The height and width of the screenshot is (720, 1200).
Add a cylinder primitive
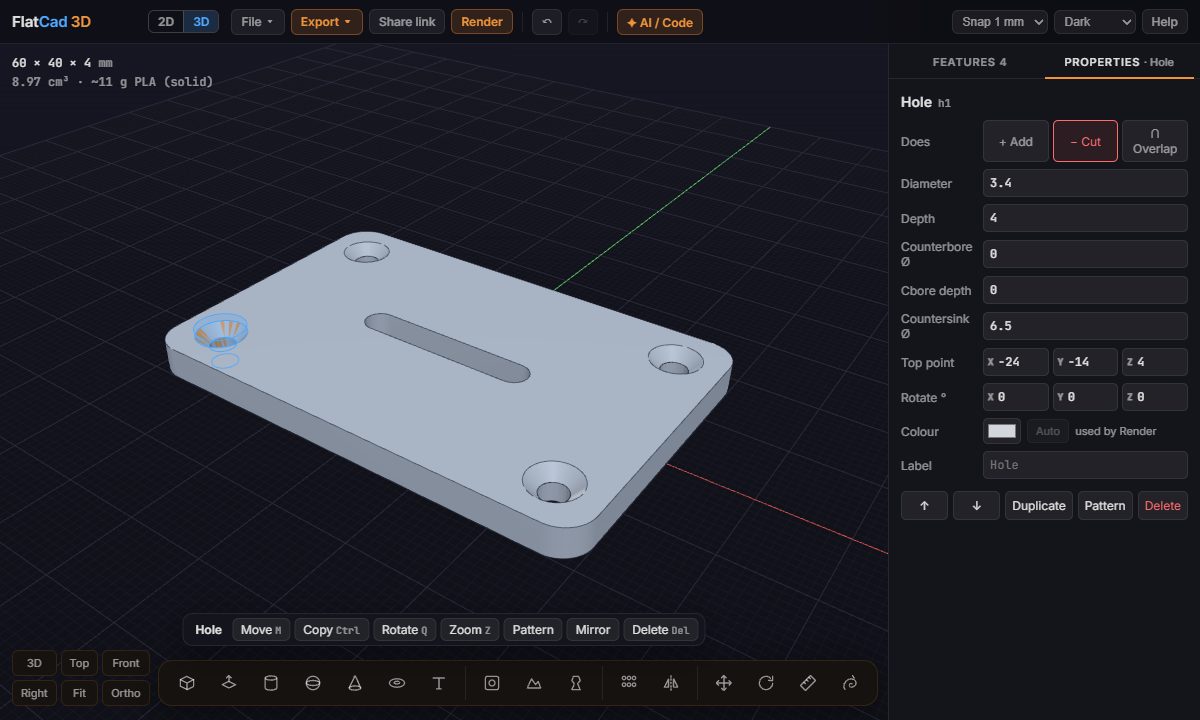click(x=270, y=683)
